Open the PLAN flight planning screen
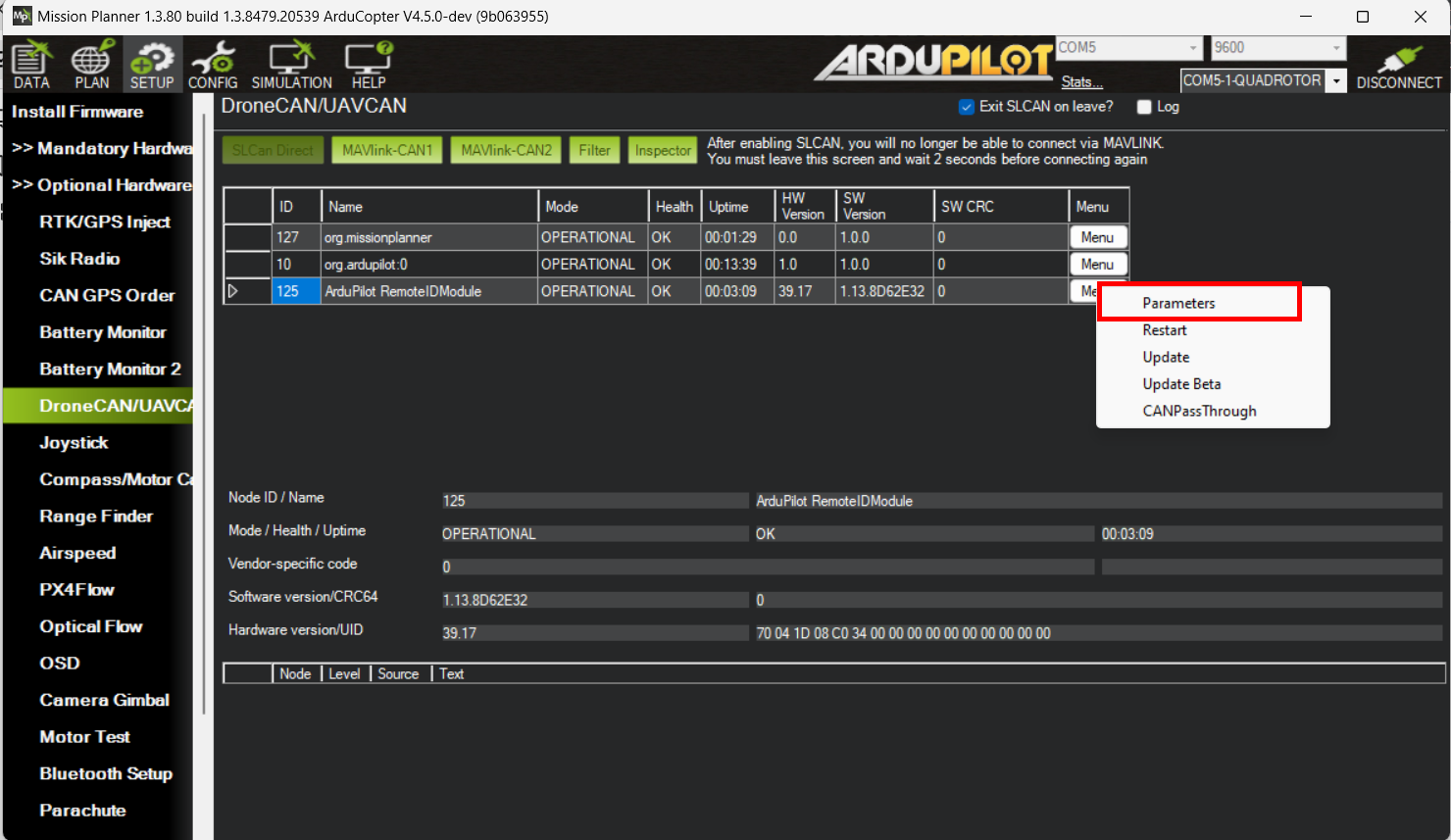Viewport: 1451px width, 840px height. pyautogui.click(x=91, y=65)
